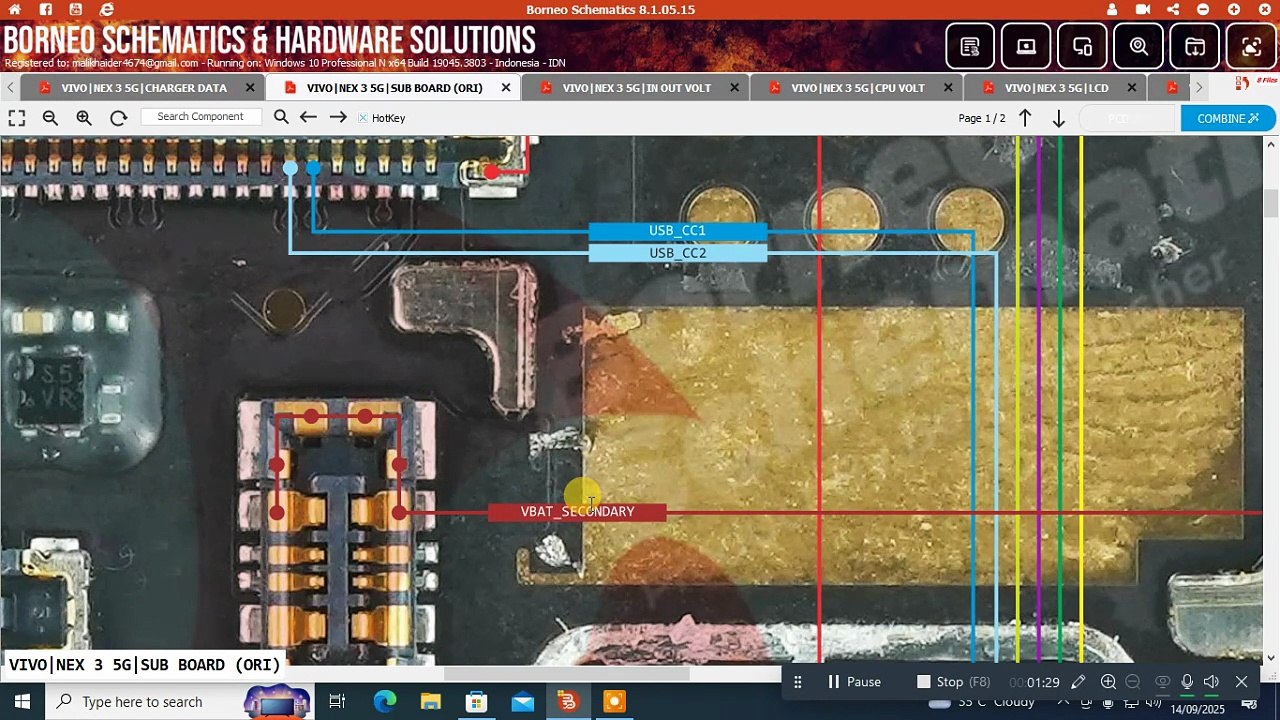The width and height of the screenshot is (1280, 720).
Task: Open the laptop screen header button
Action: coord(1026,46)
